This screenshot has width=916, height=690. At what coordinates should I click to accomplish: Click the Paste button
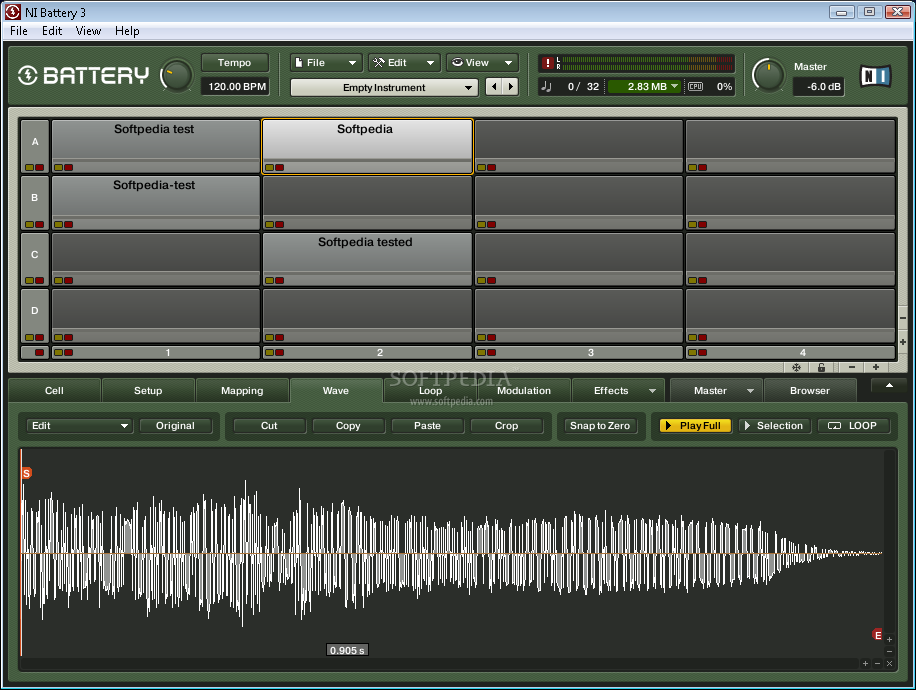tap(427, 426)
